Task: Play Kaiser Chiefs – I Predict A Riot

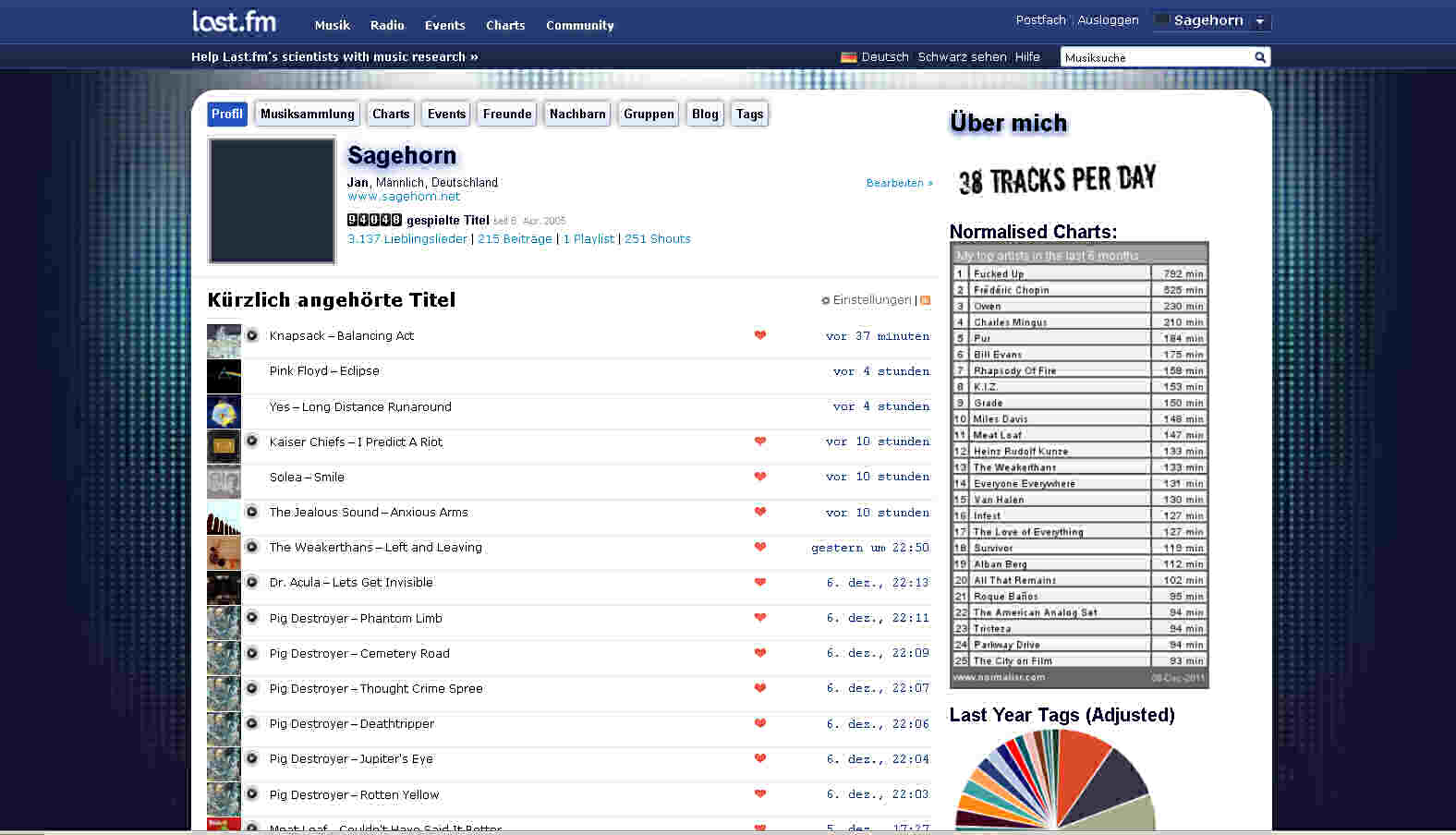Action: [x=251, y=442]
